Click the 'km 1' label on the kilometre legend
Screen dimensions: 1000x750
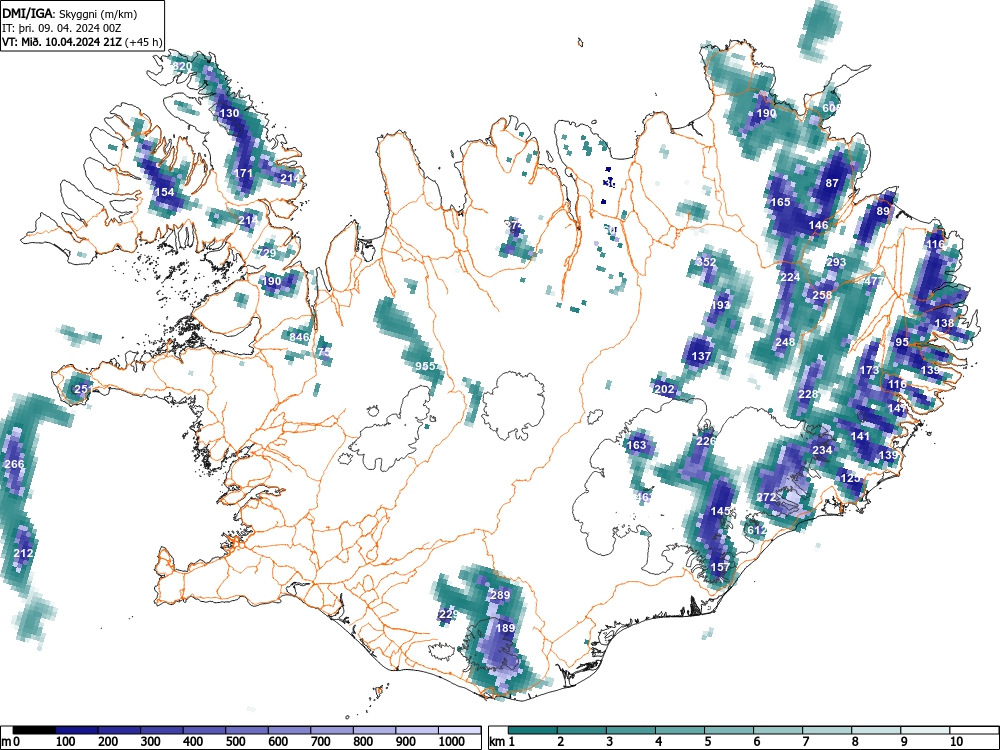503,742
